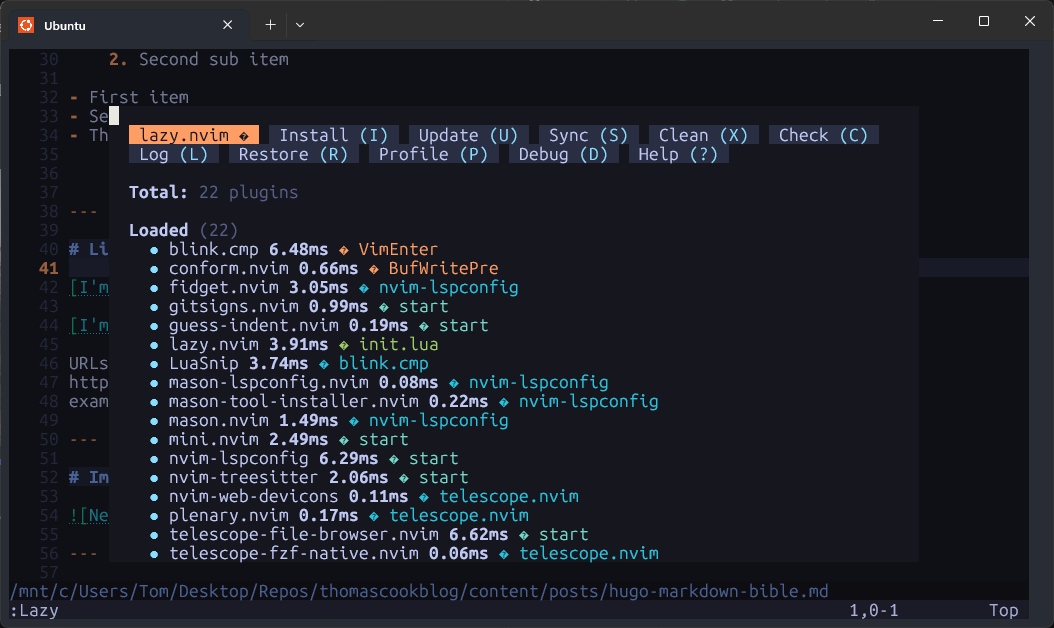The image size is (1054, 628).
Task: Select the mini.nvim plugin entry
Action: coord(213,439)
